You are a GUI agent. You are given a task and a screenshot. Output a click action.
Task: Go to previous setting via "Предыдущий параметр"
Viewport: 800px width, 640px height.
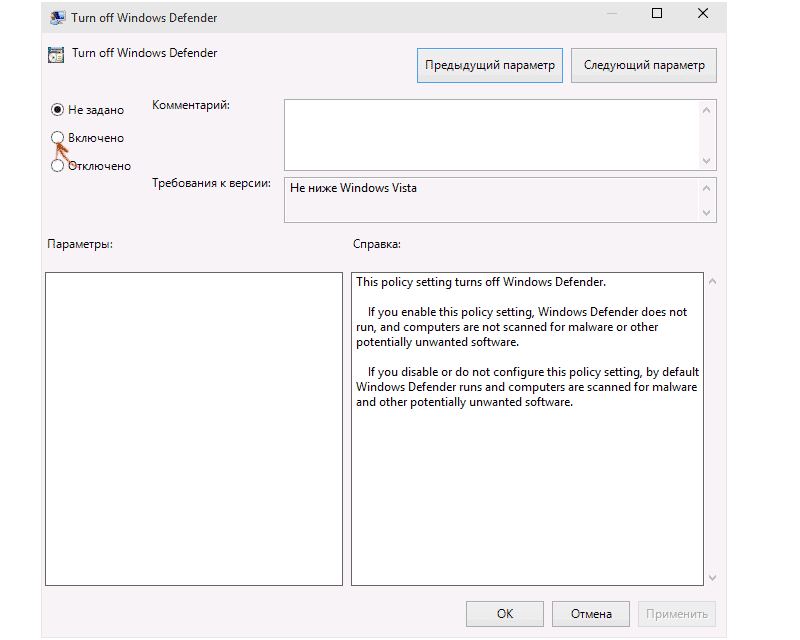click(x=489, y=65)
